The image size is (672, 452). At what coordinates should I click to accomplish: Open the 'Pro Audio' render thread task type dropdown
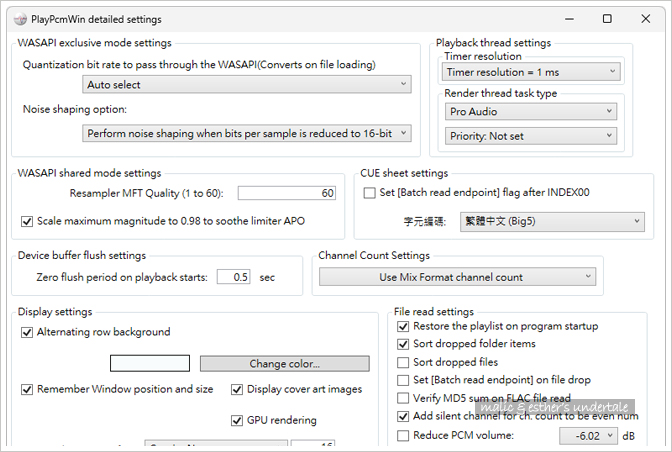(531, 111)
